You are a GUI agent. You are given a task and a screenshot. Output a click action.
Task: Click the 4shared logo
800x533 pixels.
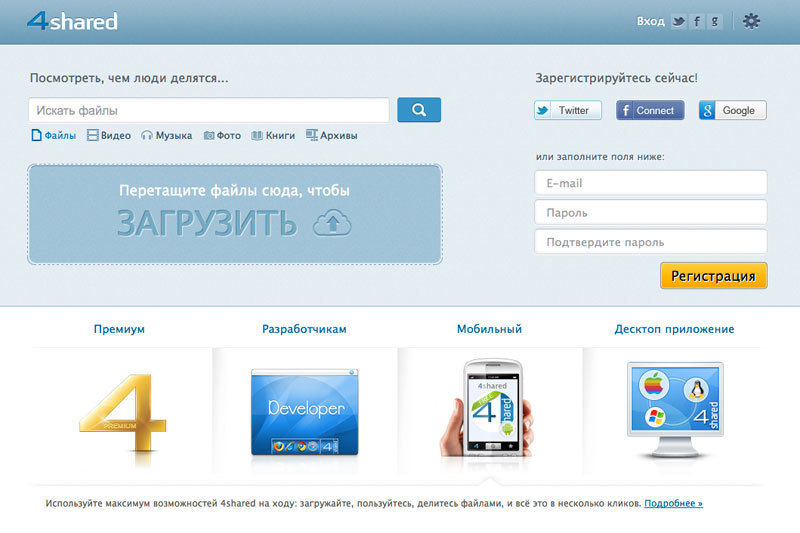click(x=72, y=21)
